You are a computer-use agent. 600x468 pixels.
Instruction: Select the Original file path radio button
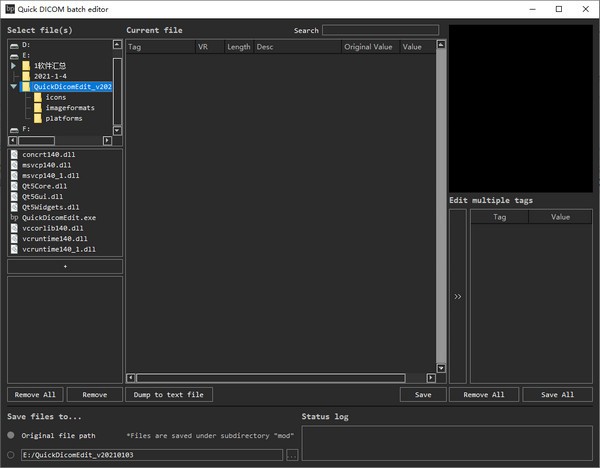click(11, 436)
